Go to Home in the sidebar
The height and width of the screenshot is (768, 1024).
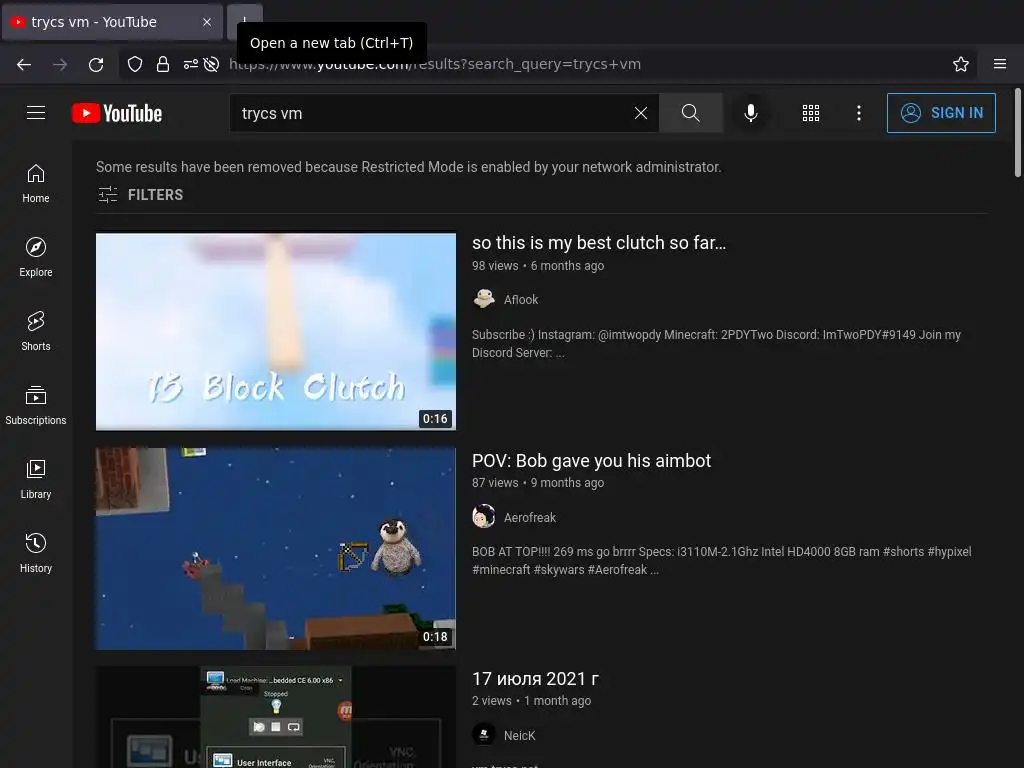tap(36, 184)
